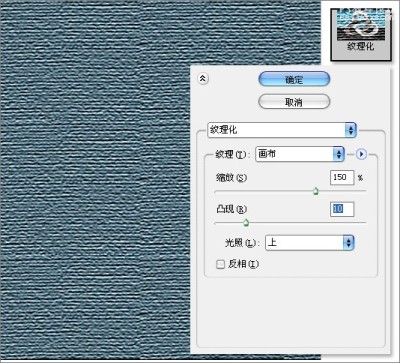The width and height of the screenshot is (400, 363).
Task: Click the 反相 (I) label text
Action: [243, 264]
